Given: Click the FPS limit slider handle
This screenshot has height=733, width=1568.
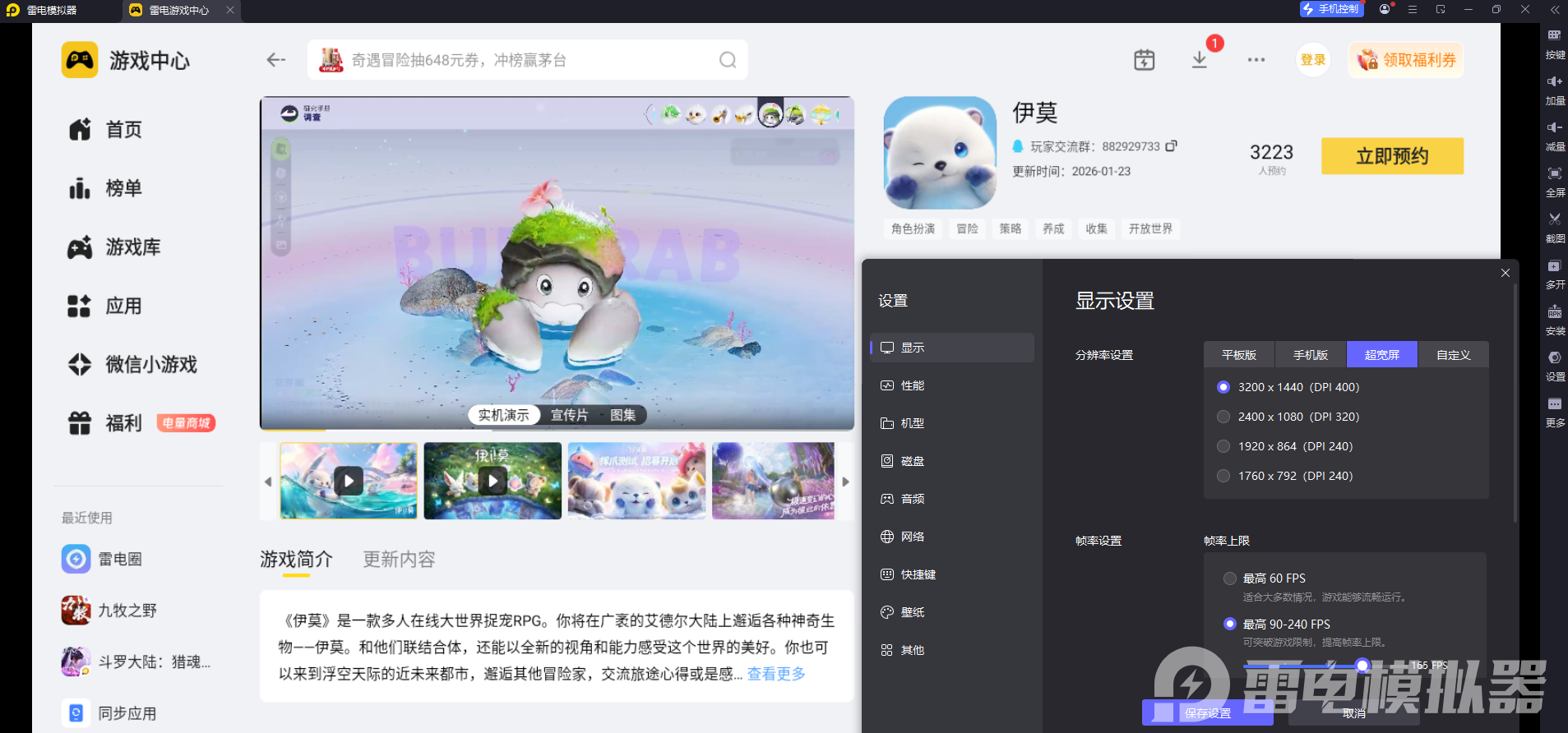Looking at the screenshot, I should pyautogui.click(x=1362, y=666).
